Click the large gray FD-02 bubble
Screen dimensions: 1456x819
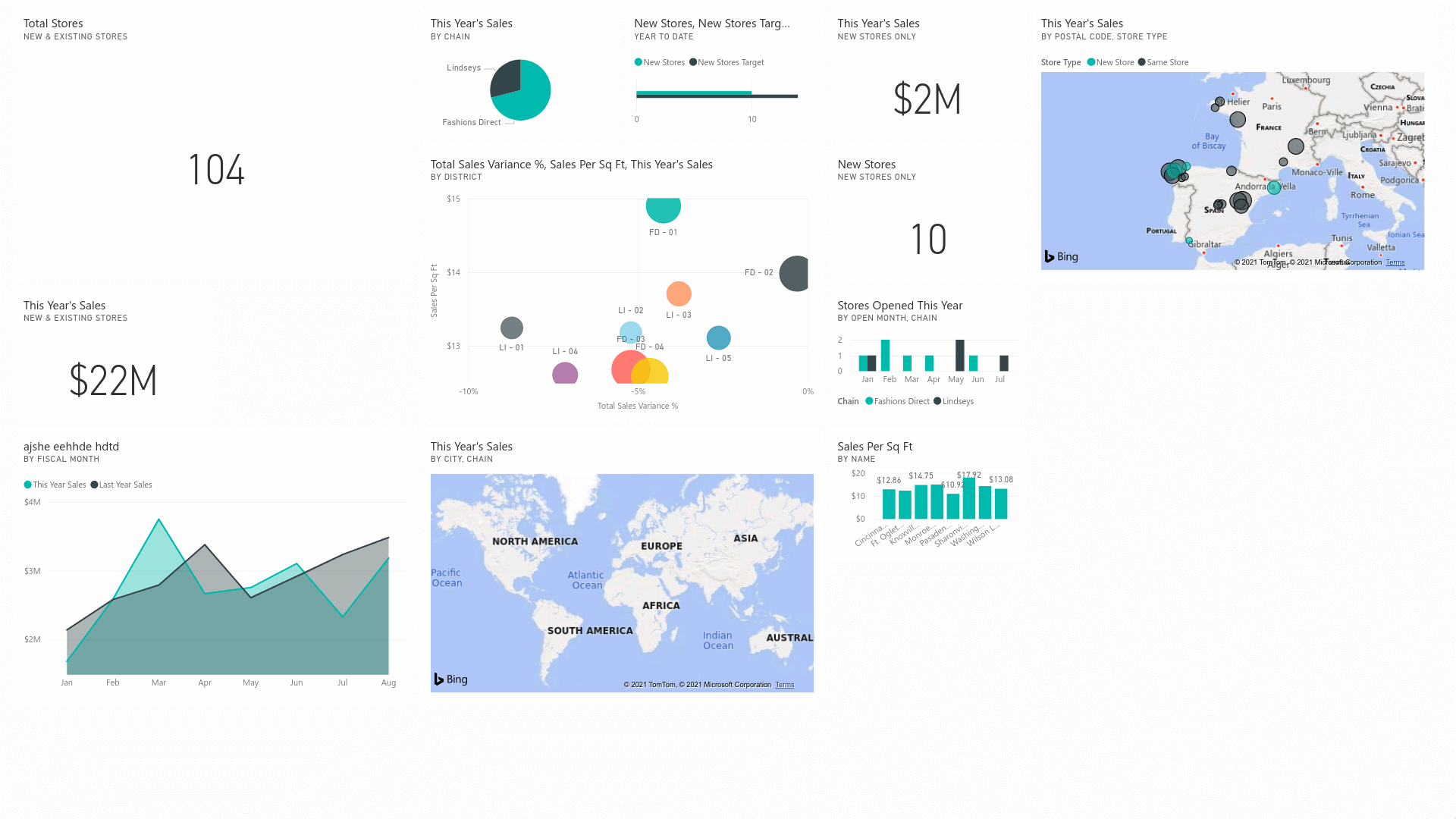point(793,273)
